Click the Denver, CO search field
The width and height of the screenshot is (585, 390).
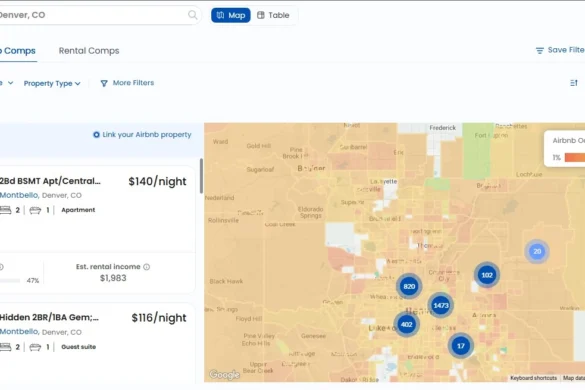point(100,15)
